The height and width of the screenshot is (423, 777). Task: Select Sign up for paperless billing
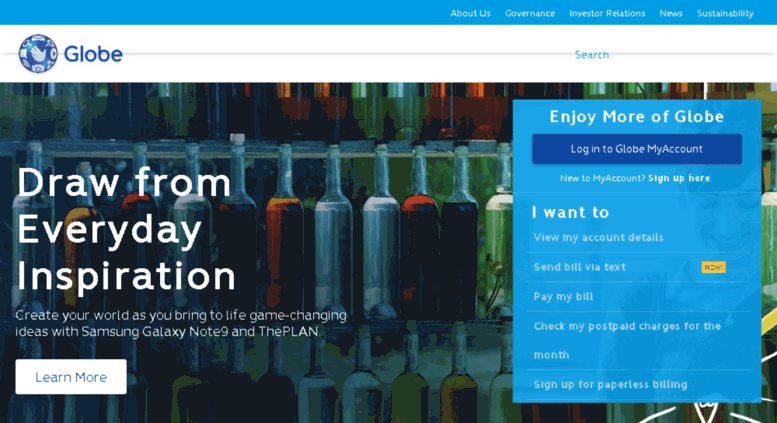(x=610, y=384)
